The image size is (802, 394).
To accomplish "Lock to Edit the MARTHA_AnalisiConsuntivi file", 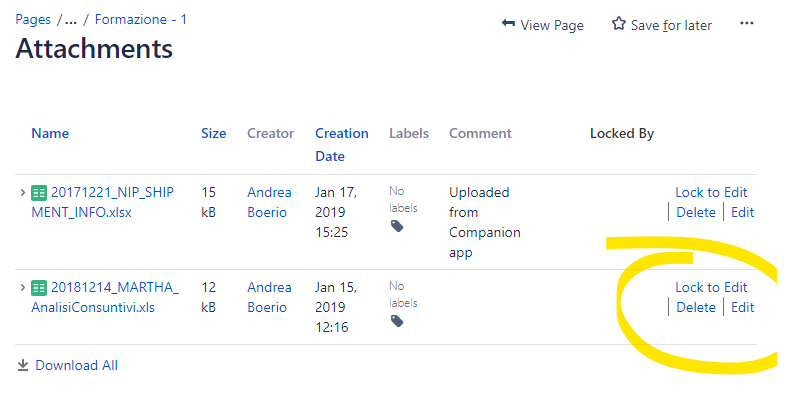I will click(711, 287).
